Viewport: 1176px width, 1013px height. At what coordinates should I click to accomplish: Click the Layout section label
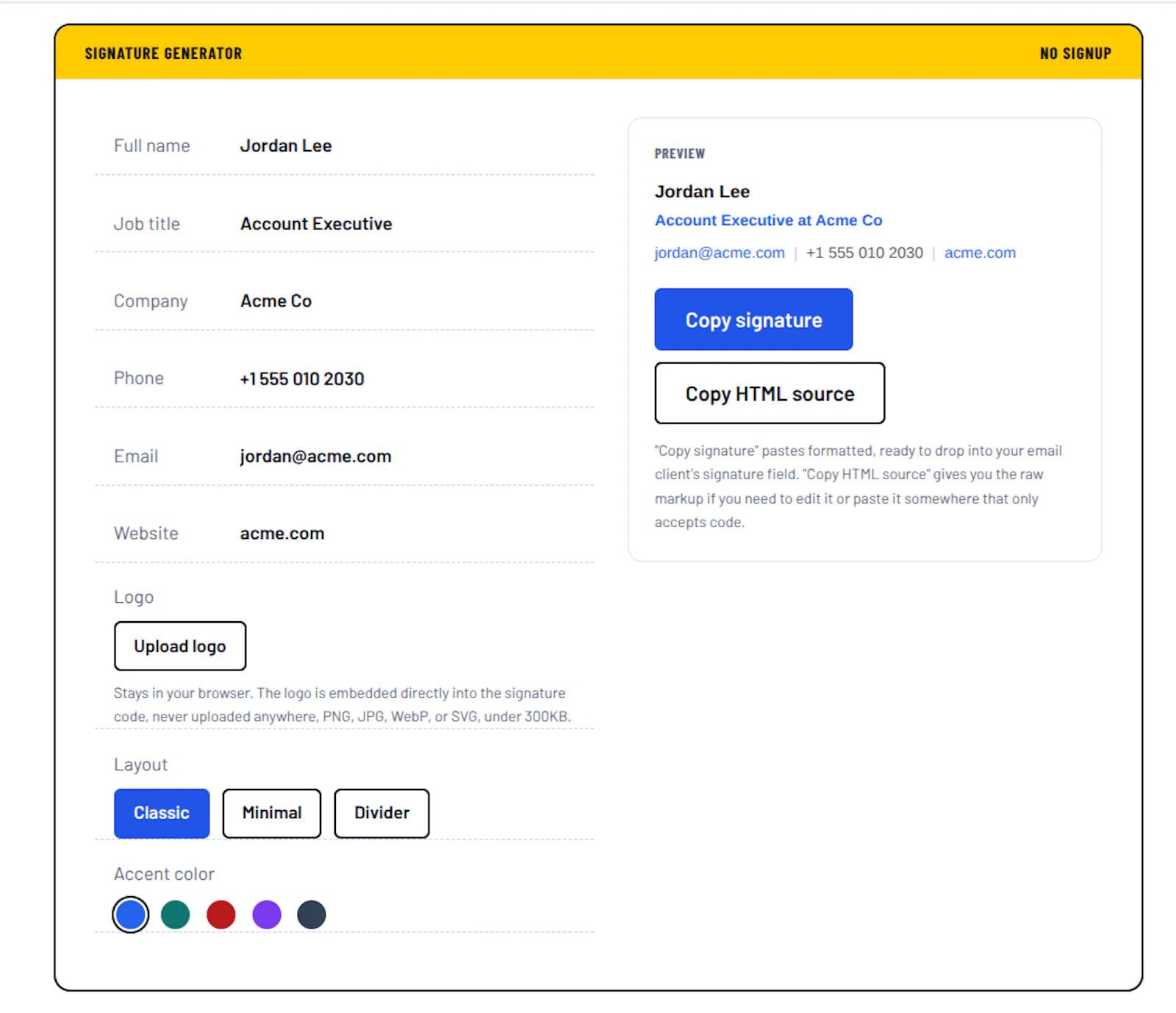[x=140, y=765]
